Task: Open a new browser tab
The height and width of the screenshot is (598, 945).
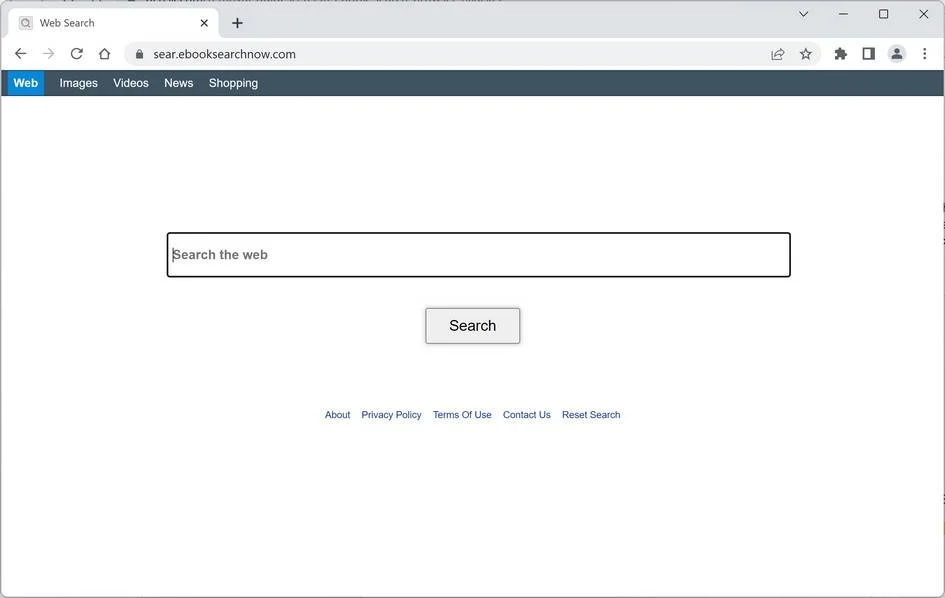Action: 237,23
